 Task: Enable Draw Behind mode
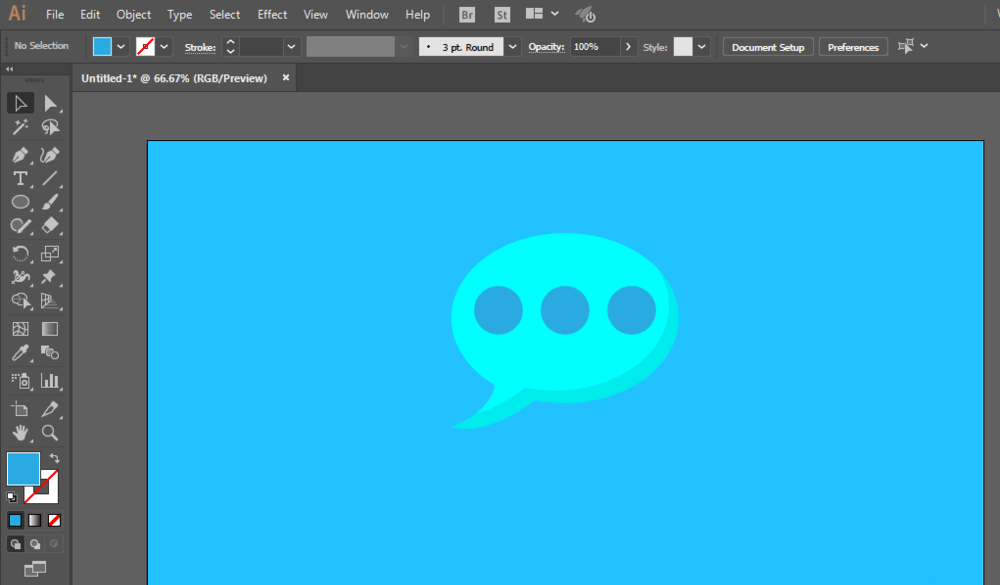pyautogui.click(x=35, y=544)
